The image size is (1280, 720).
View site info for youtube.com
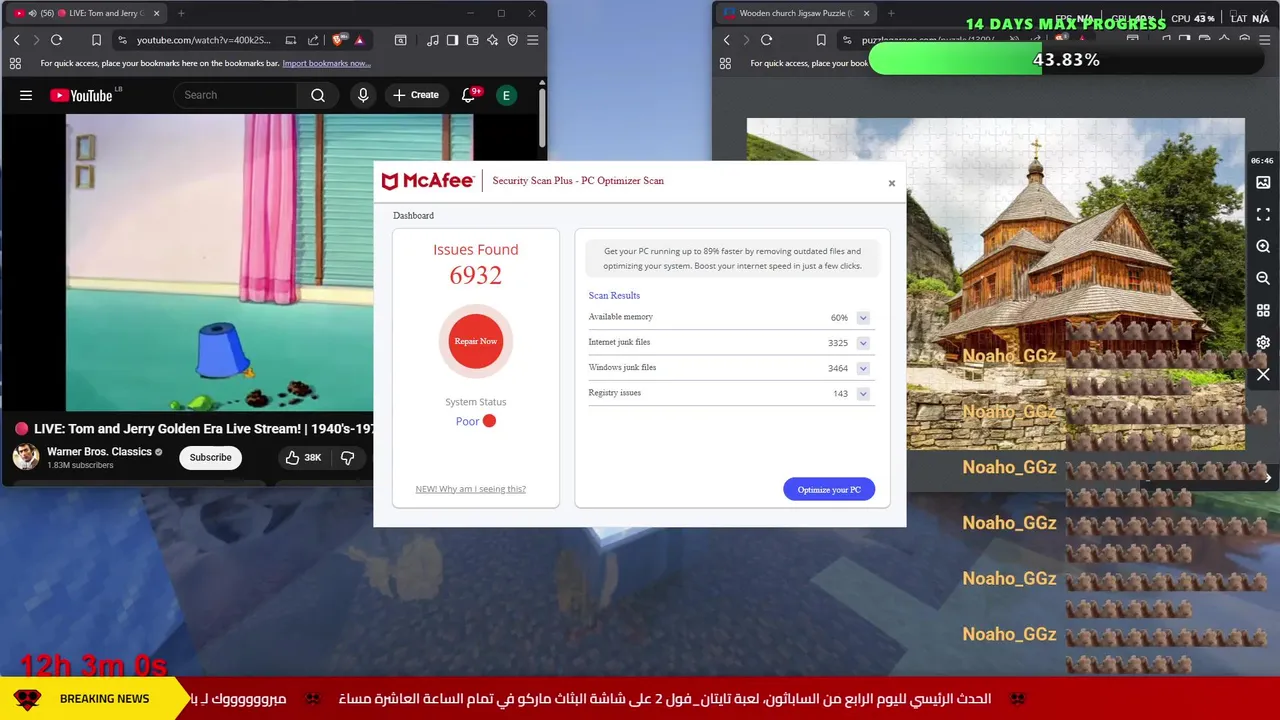[122, 40]
